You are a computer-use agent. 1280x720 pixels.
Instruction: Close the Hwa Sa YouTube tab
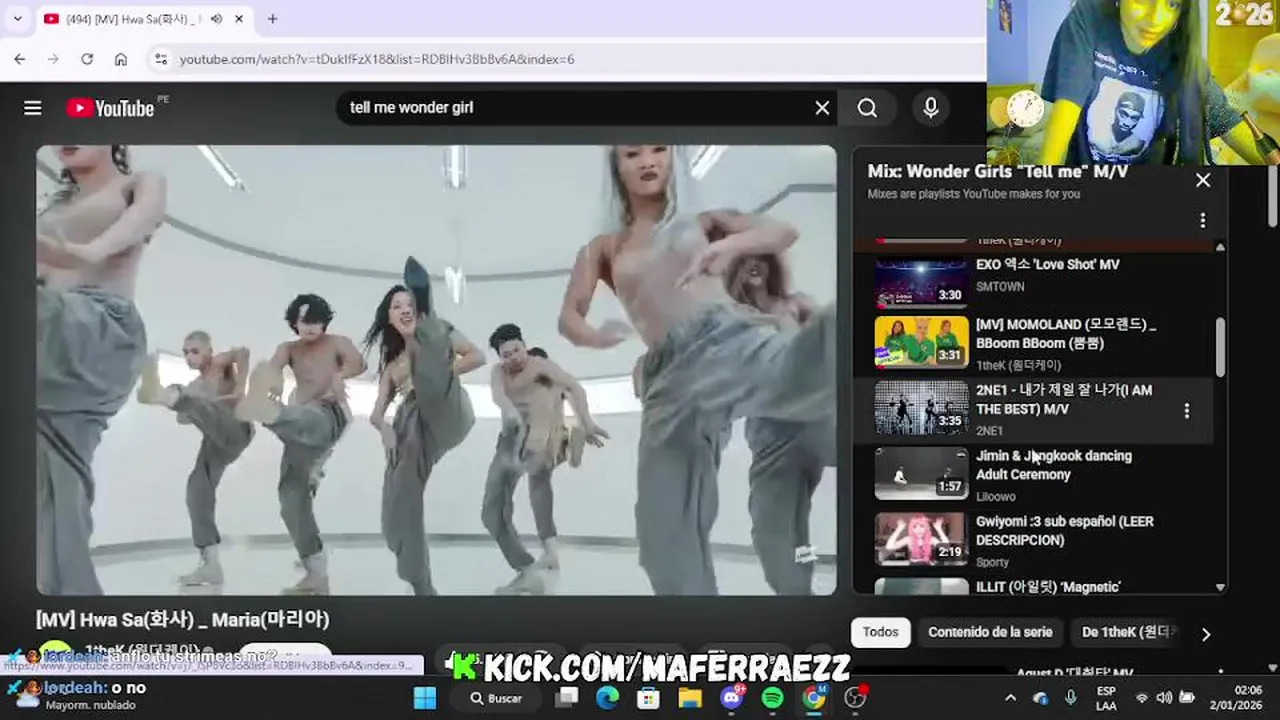[x=239, y=19]
